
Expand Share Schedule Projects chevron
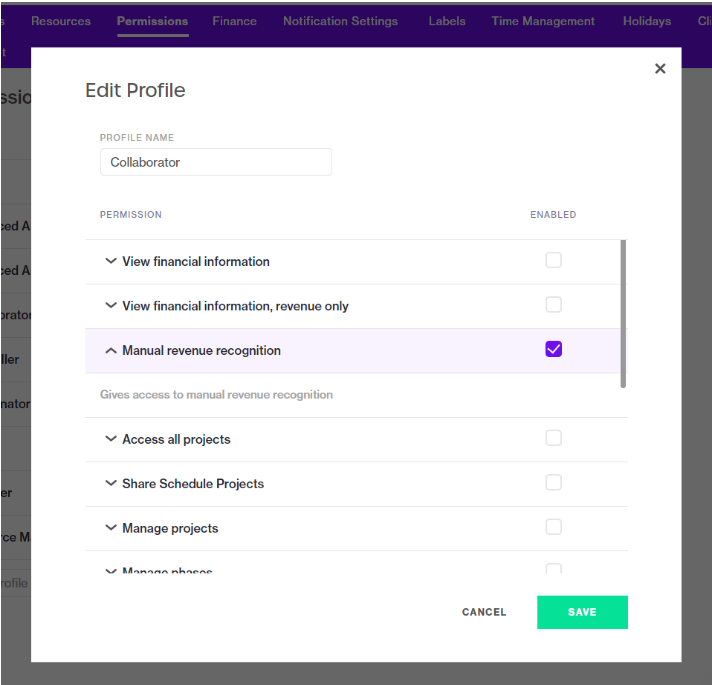[x=111, y=483]
